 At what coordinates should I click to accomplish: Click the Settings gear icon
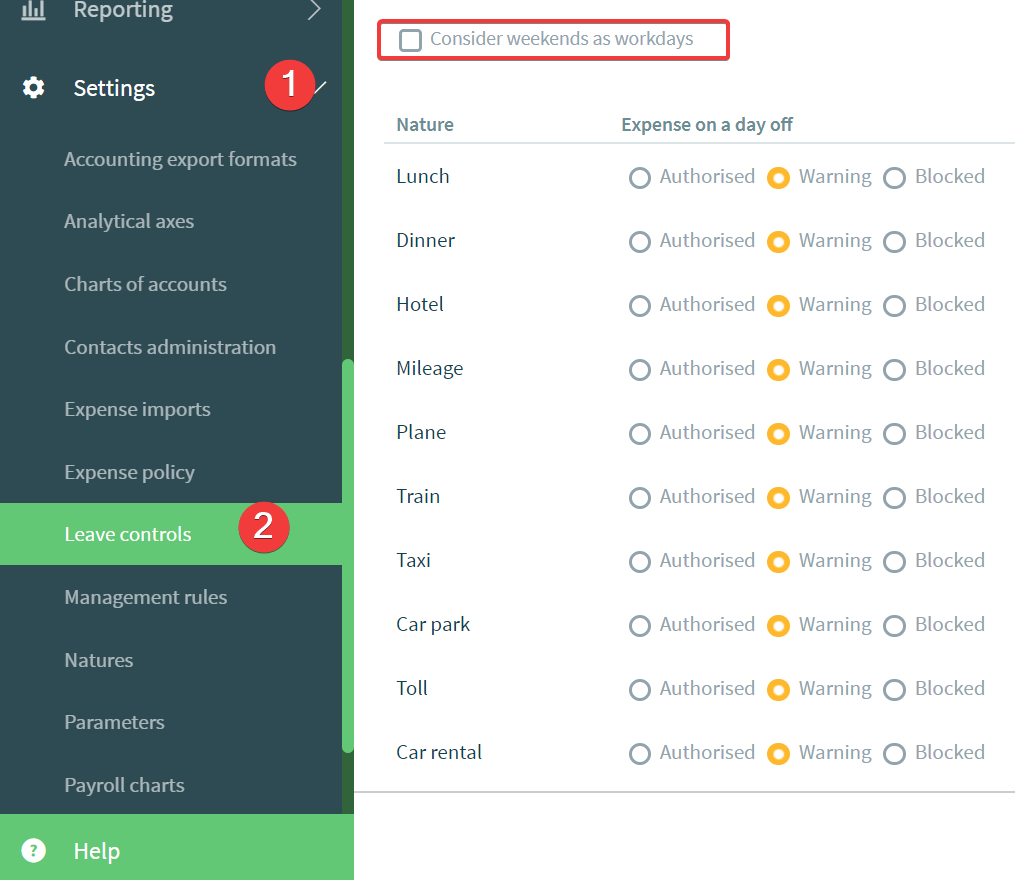coord(34,87)
